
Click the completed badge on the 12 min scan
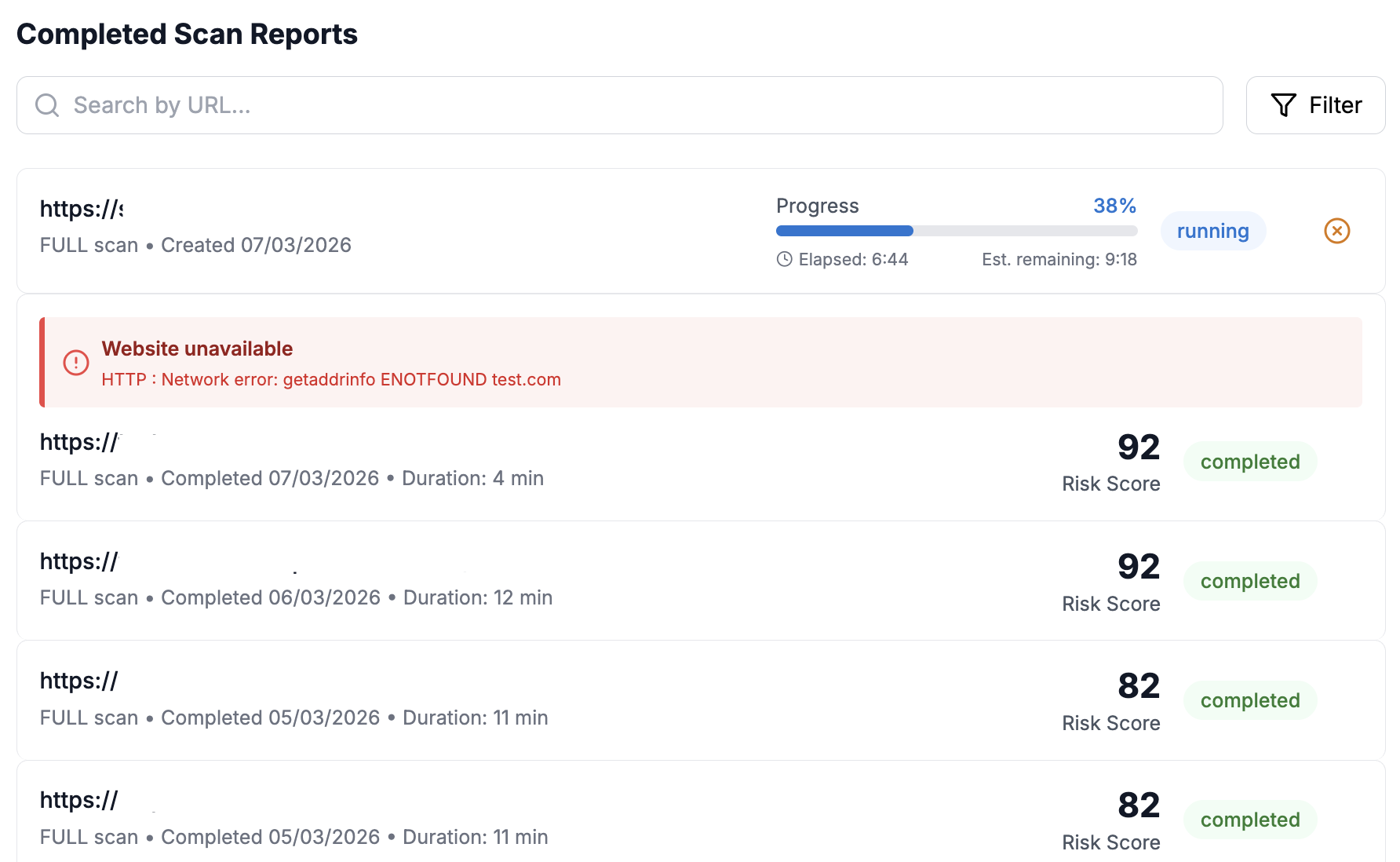[1249, 581]
